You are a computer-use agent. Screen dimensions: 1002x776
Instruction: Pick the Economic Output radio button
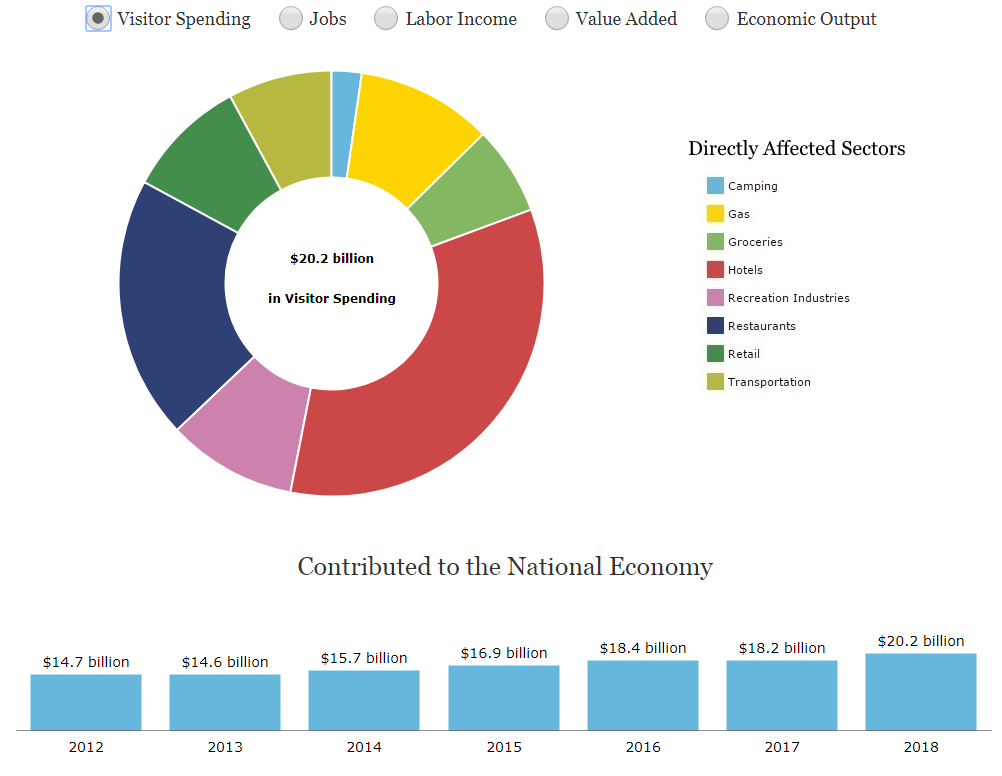tap(717, 19)
